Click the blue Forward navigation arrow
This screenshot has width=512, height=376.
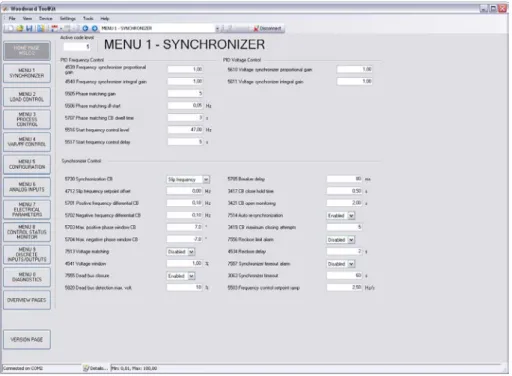95,29
